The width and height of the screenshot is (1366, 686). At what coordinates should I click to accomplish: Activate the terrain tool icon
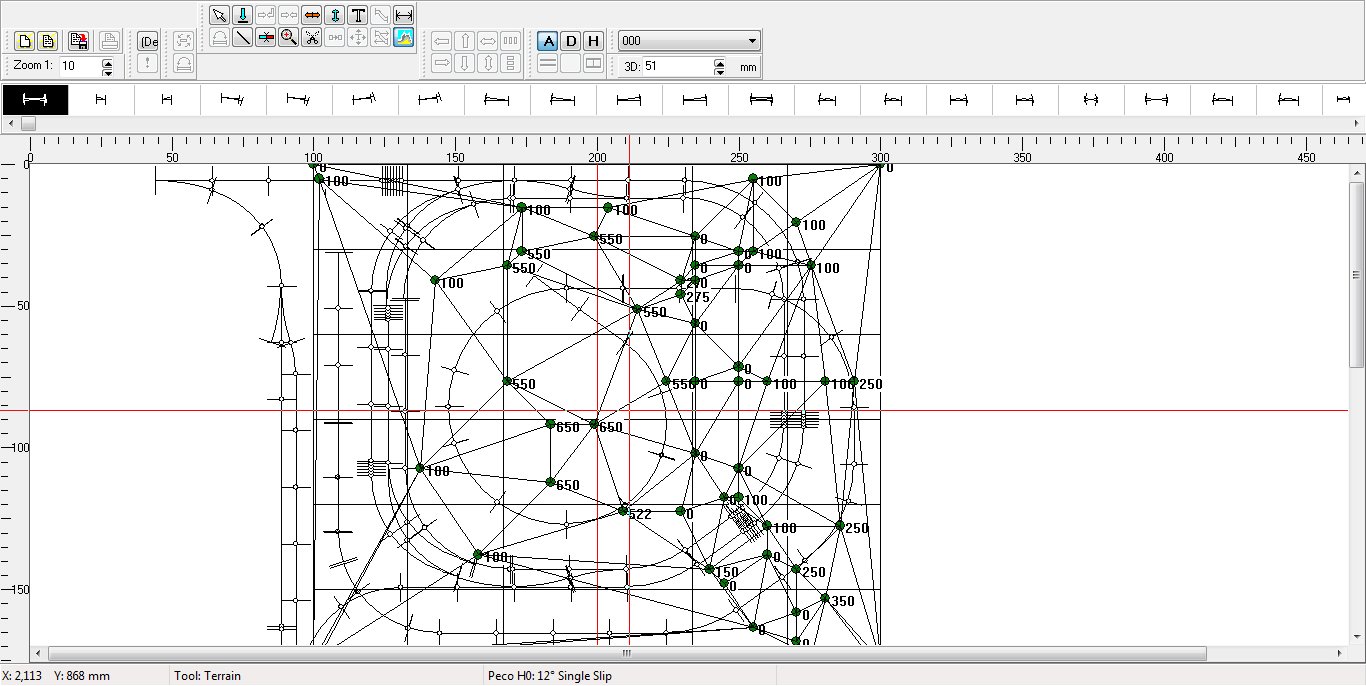403,38
